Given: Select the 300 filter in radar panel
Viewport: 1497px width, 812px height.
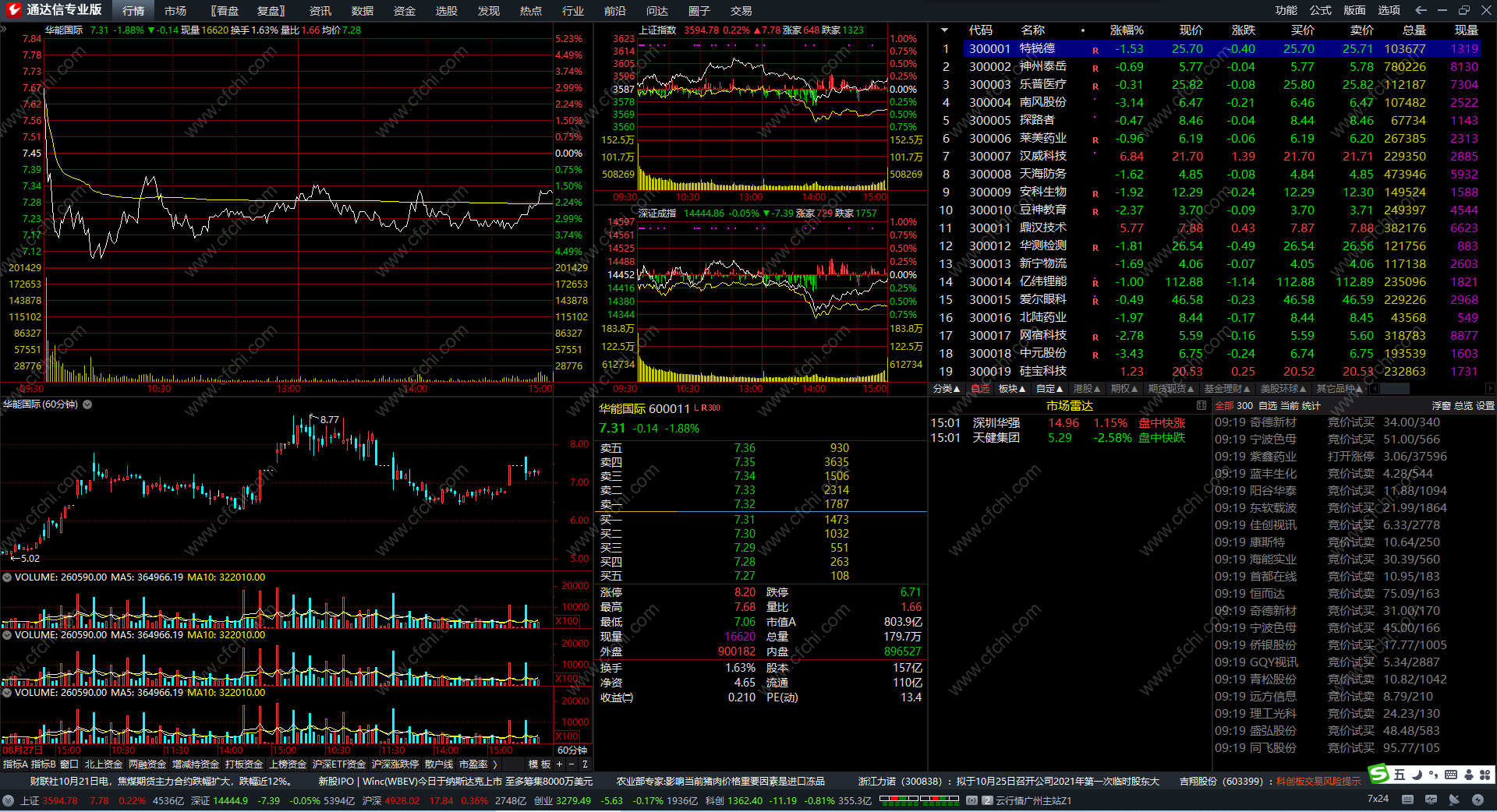Looking at the screenshot, I should pos(1245,406).
